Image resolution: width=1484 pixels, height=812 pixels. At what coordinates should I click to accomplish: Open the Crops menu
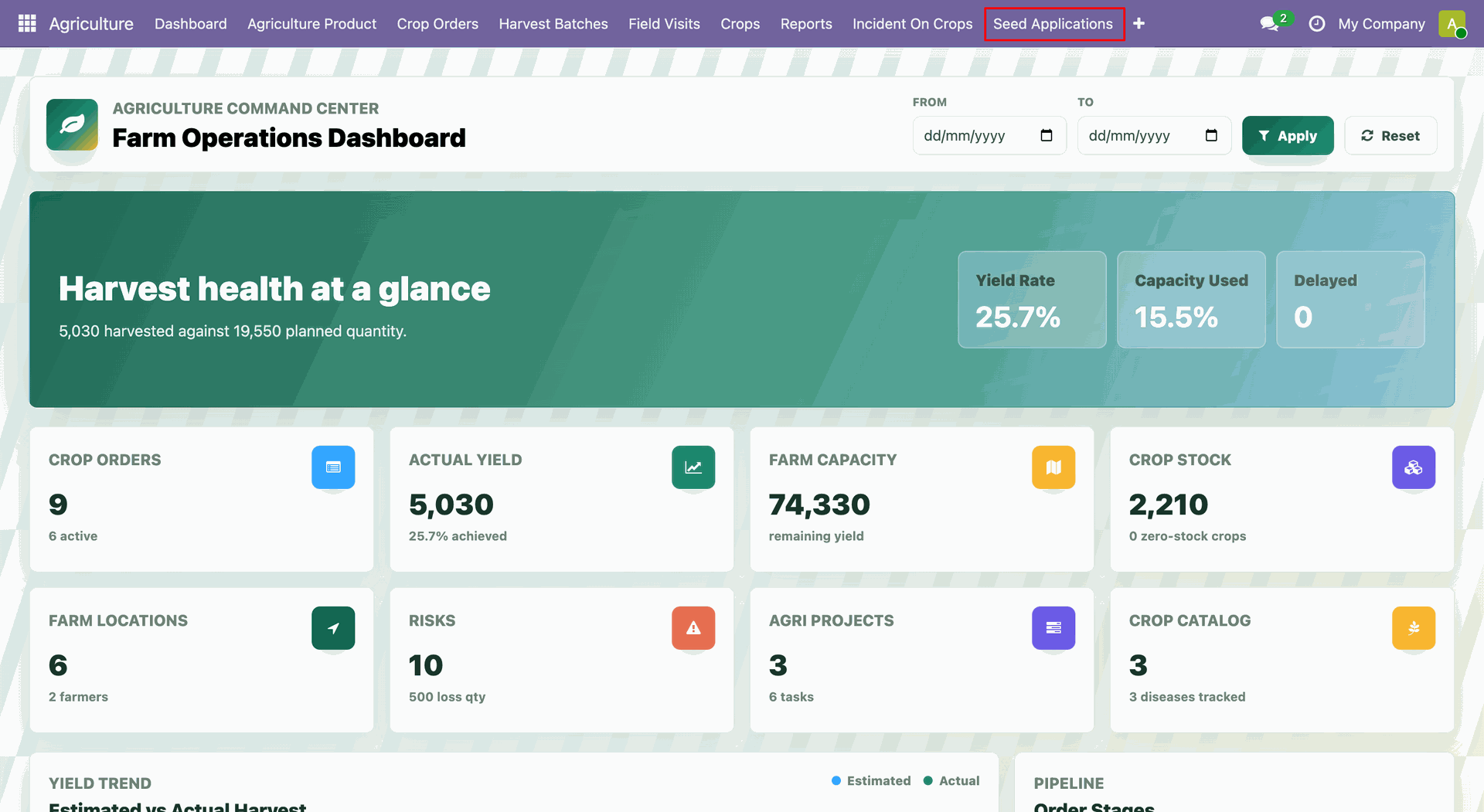point(740,24)
